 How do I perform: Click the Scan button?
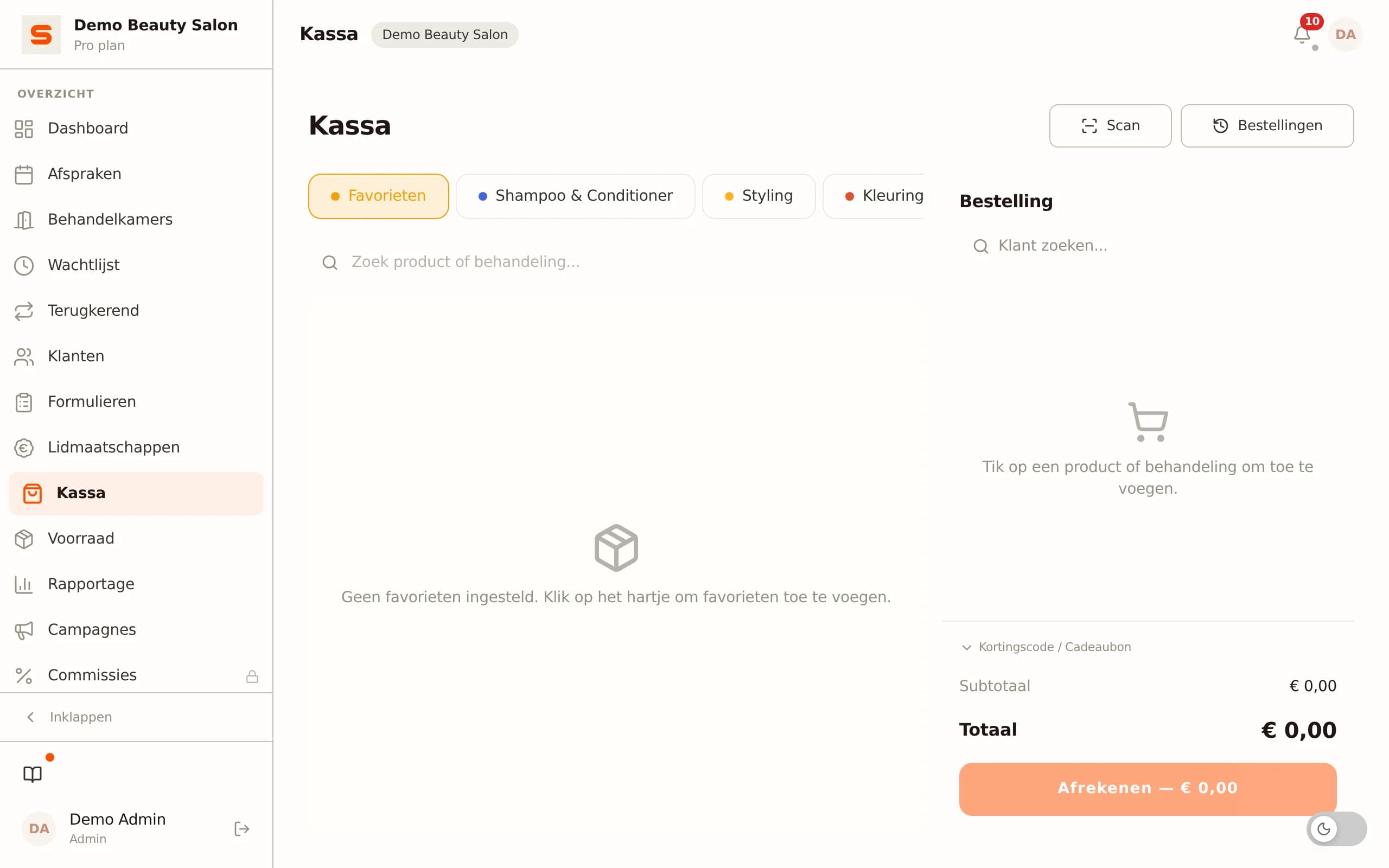[x=1110, y=126]
